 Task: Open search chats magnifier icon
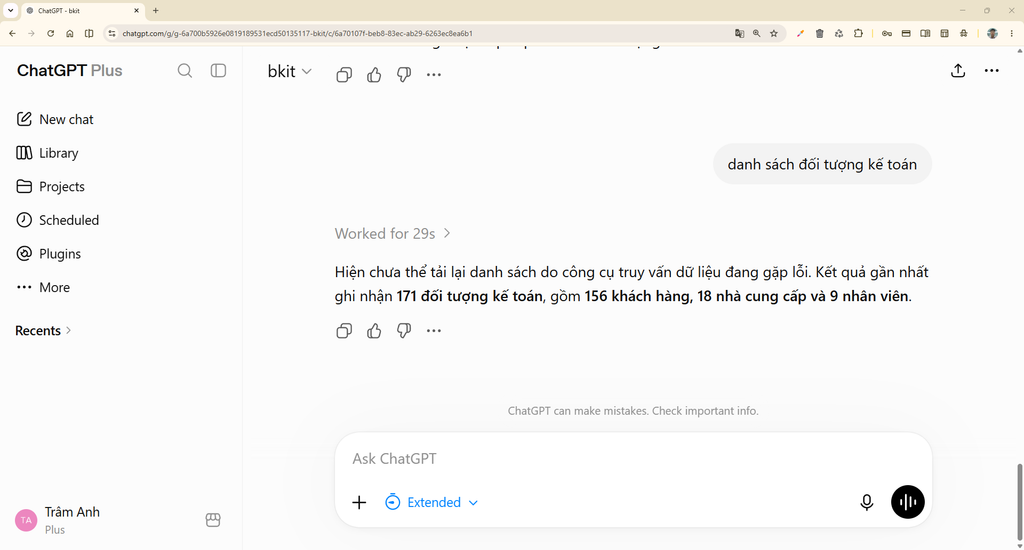coord(185,71)
